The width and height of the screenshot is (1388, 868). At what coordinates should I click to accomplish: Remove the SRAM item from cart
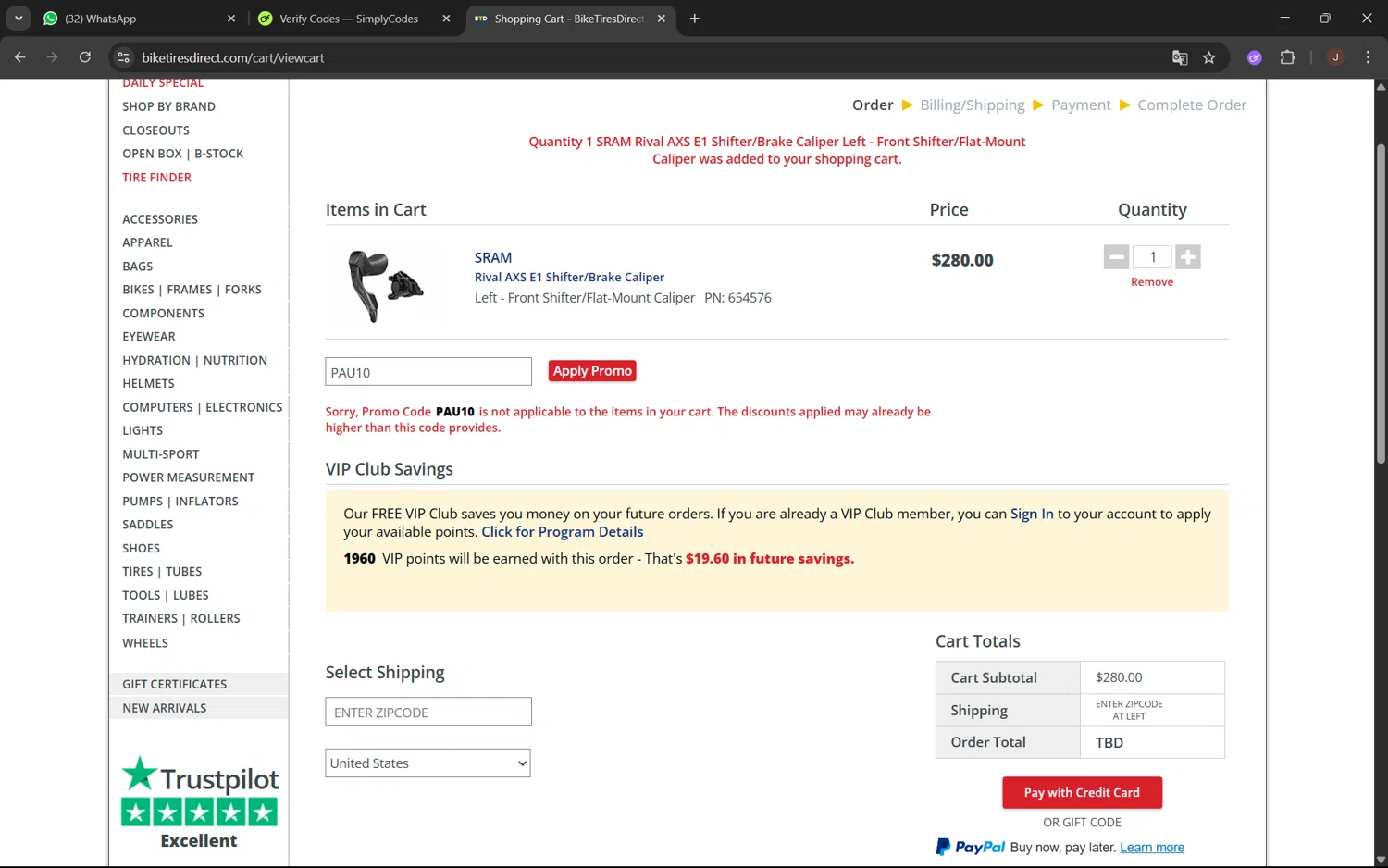[1152, 282]
